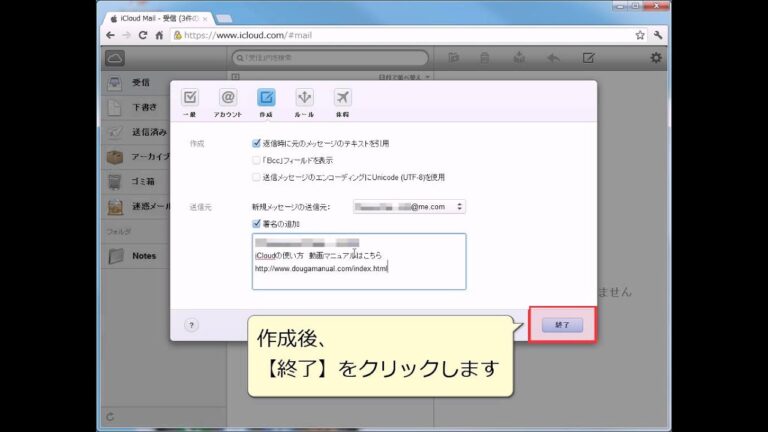Click the browser reload button
The height and width of the screenshot is (432, 768).
click(143, 35)
